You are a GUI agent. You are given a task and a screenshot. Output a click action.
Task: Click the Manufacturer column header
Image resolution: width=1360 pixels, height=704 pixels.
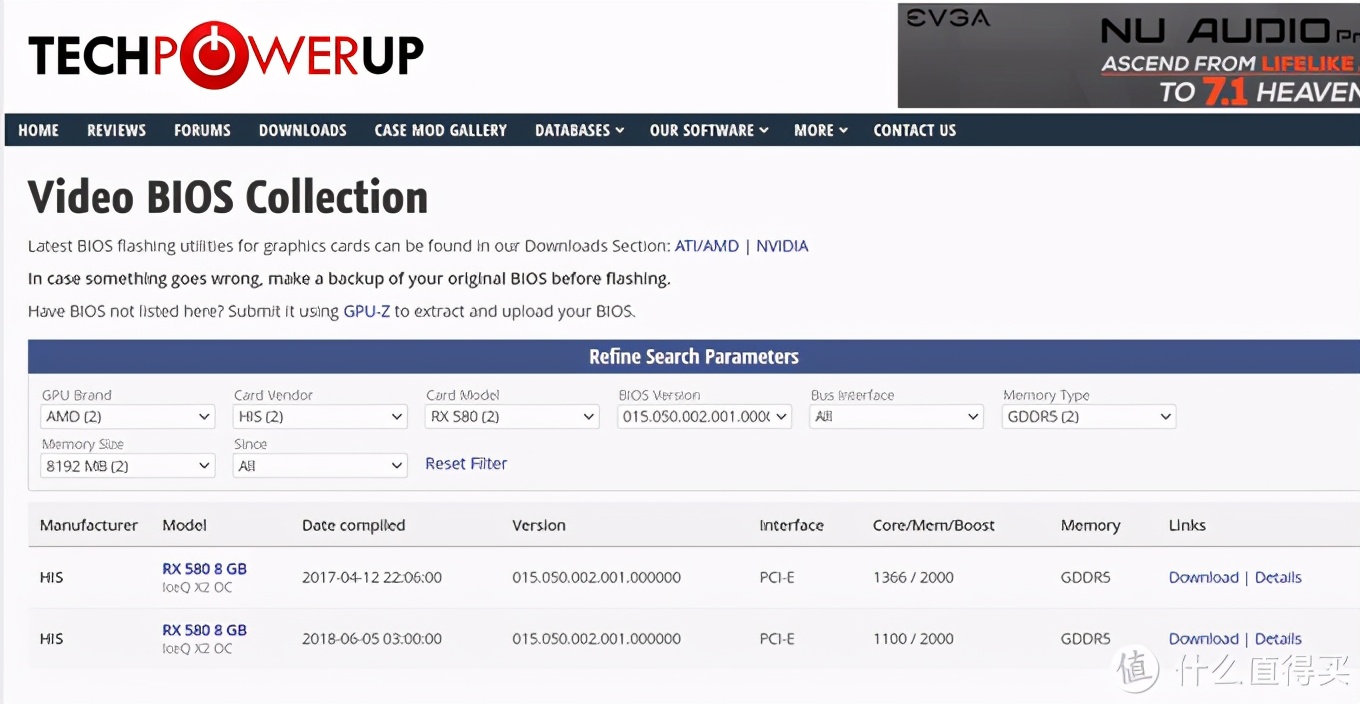pyautogui.click(x=89, y=525)
